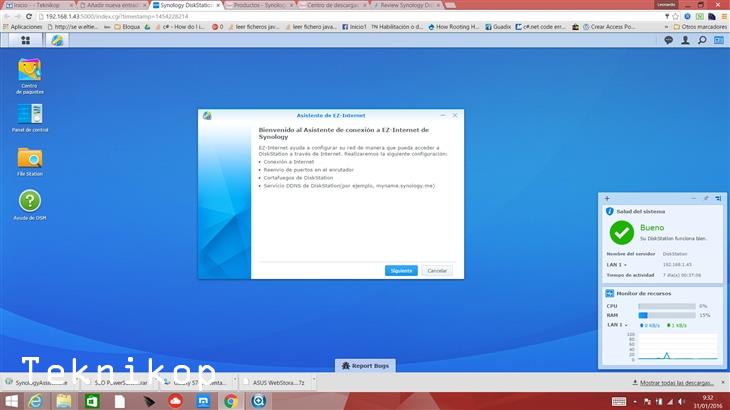Click the Windows Start button
This screenshot has width=730, height=410.
click(x=10, y=401)
